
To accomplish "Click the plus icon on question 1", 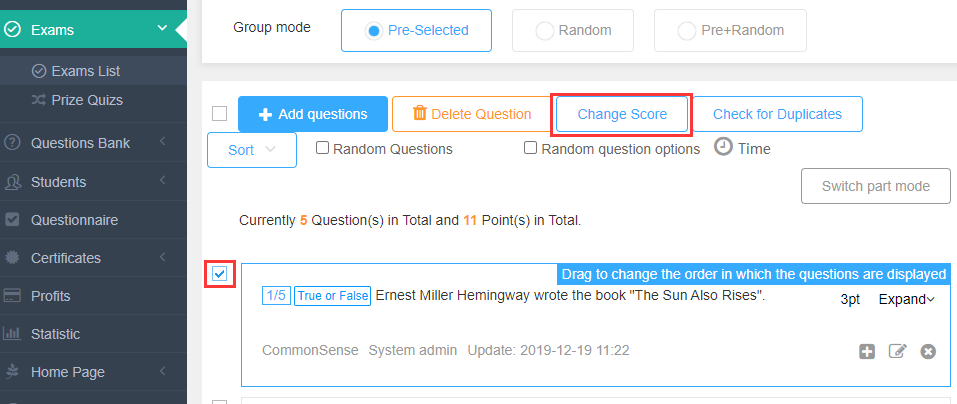I will [x=867, y=352].
